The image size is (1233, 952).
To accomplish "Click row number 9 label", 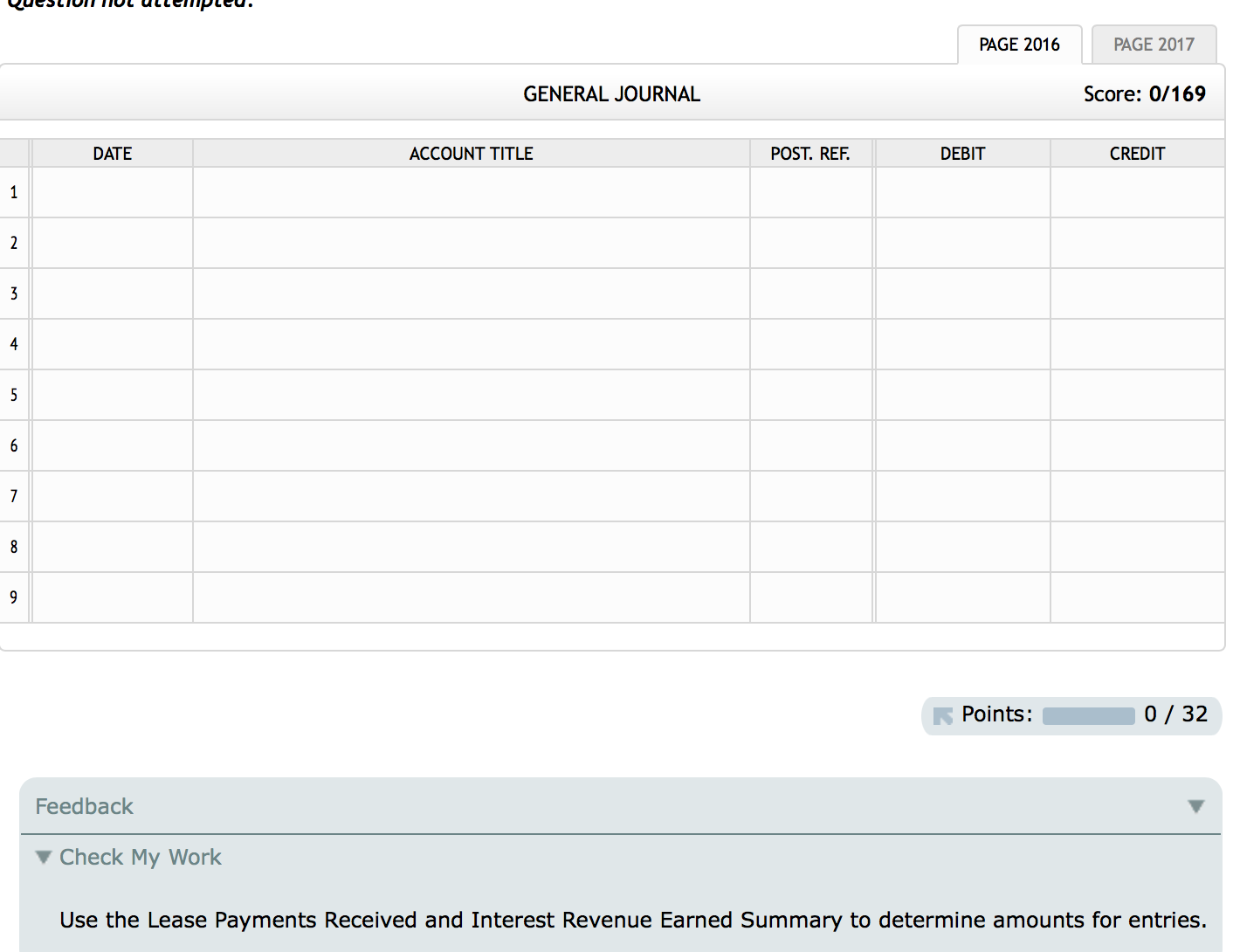I will click(14, 597).
